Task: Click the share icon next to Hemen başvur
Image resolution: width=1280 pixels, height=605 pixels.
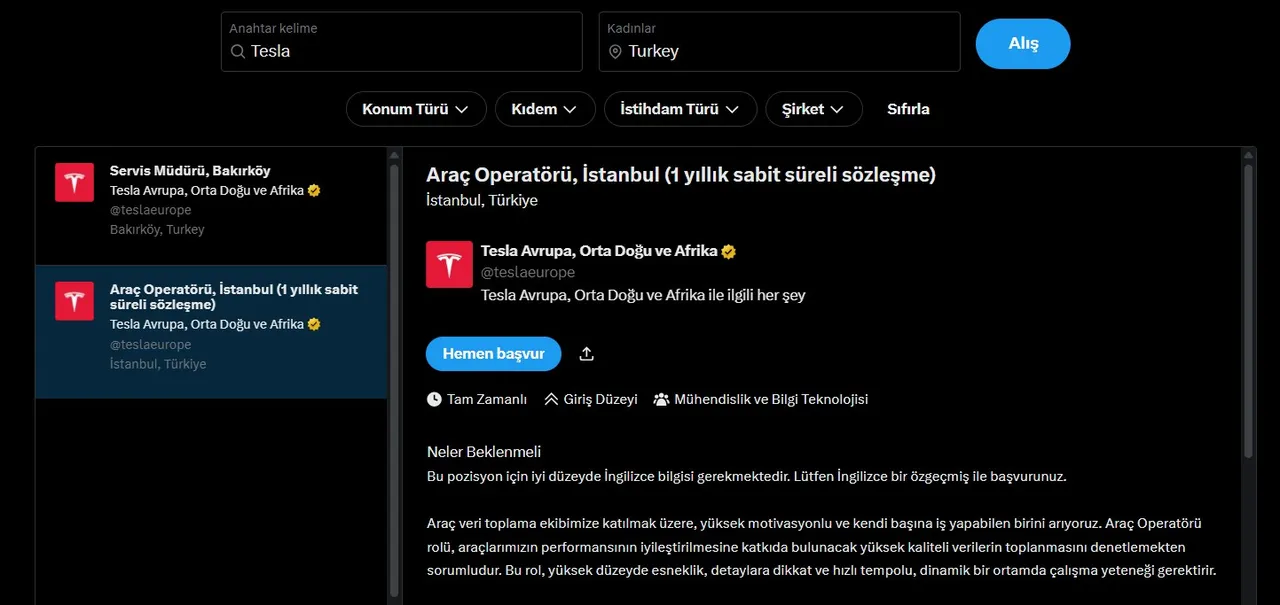Action: [x=586, y=353]
